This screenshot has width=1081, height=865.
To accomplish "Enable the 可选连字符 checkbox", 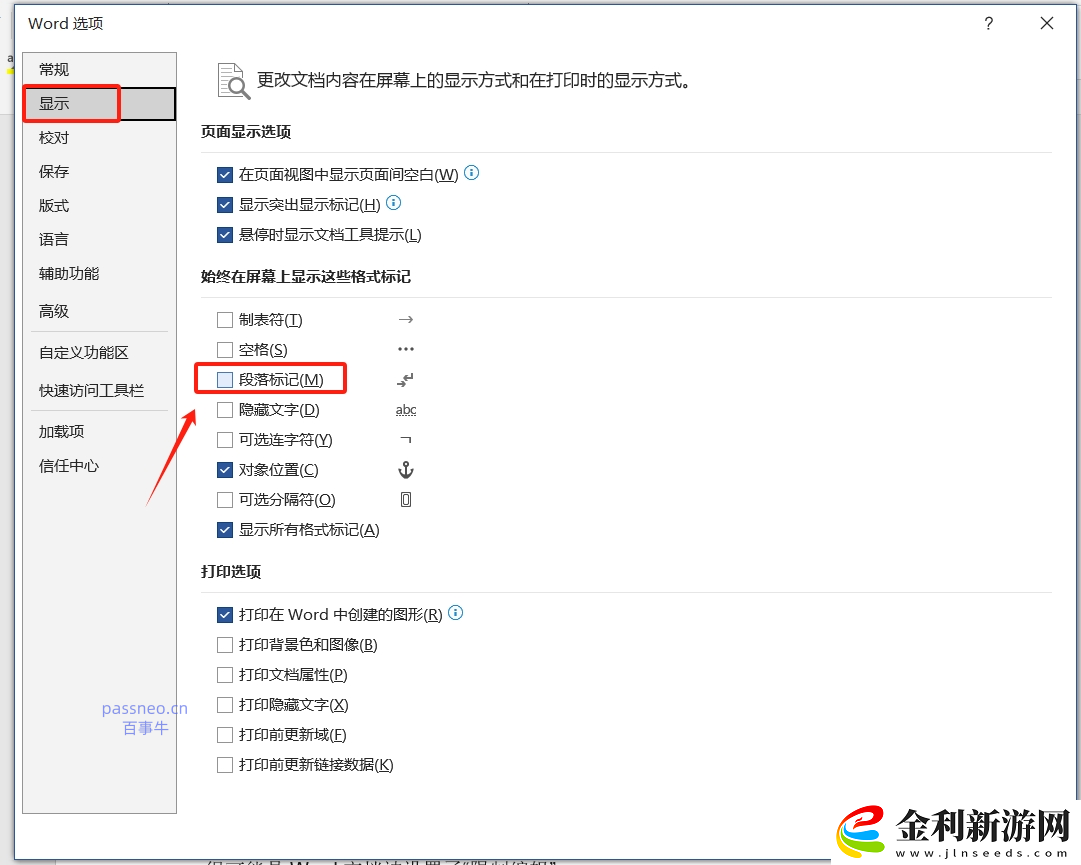I will pos(225,440).
